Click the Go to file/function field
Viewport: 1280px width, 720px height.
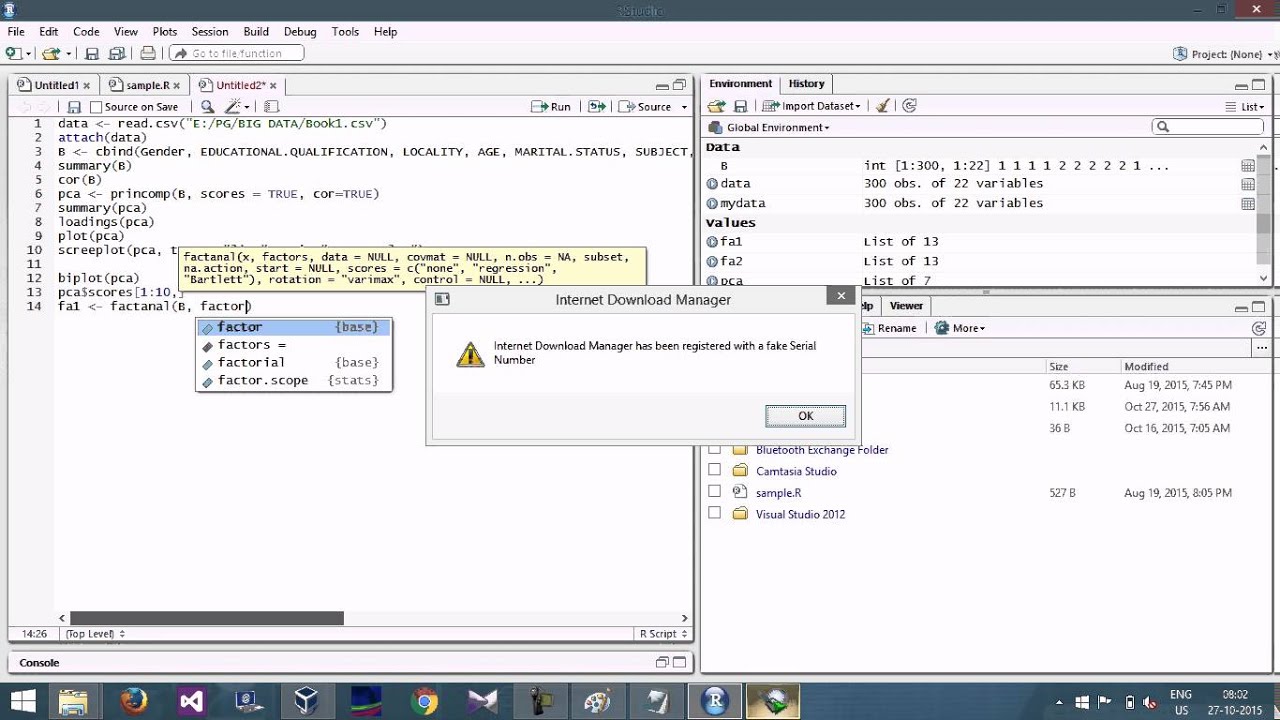coord(236,54)
